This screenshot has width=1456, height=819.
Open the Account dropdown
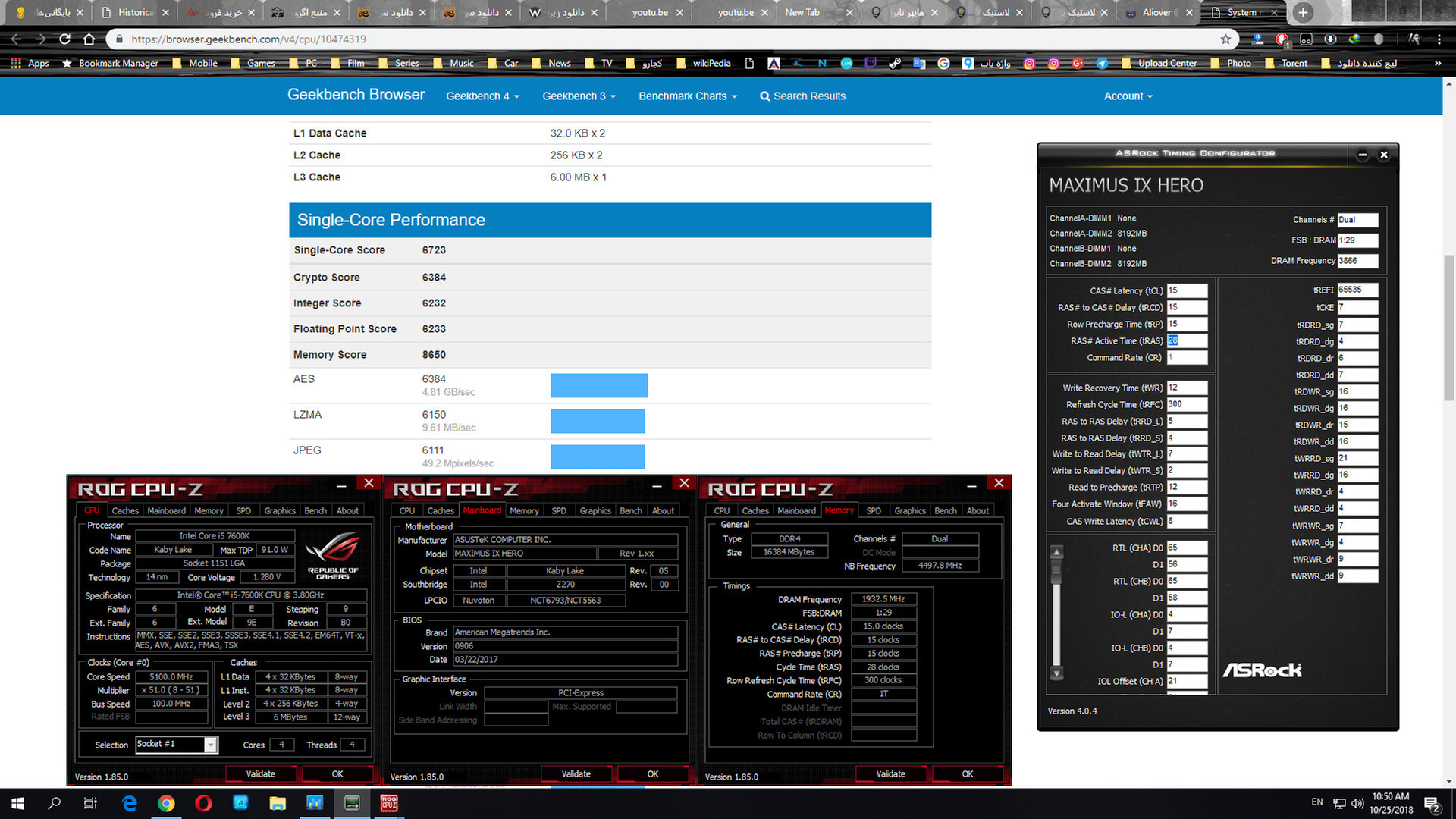pyautogui.click(x=1128, y=96)
